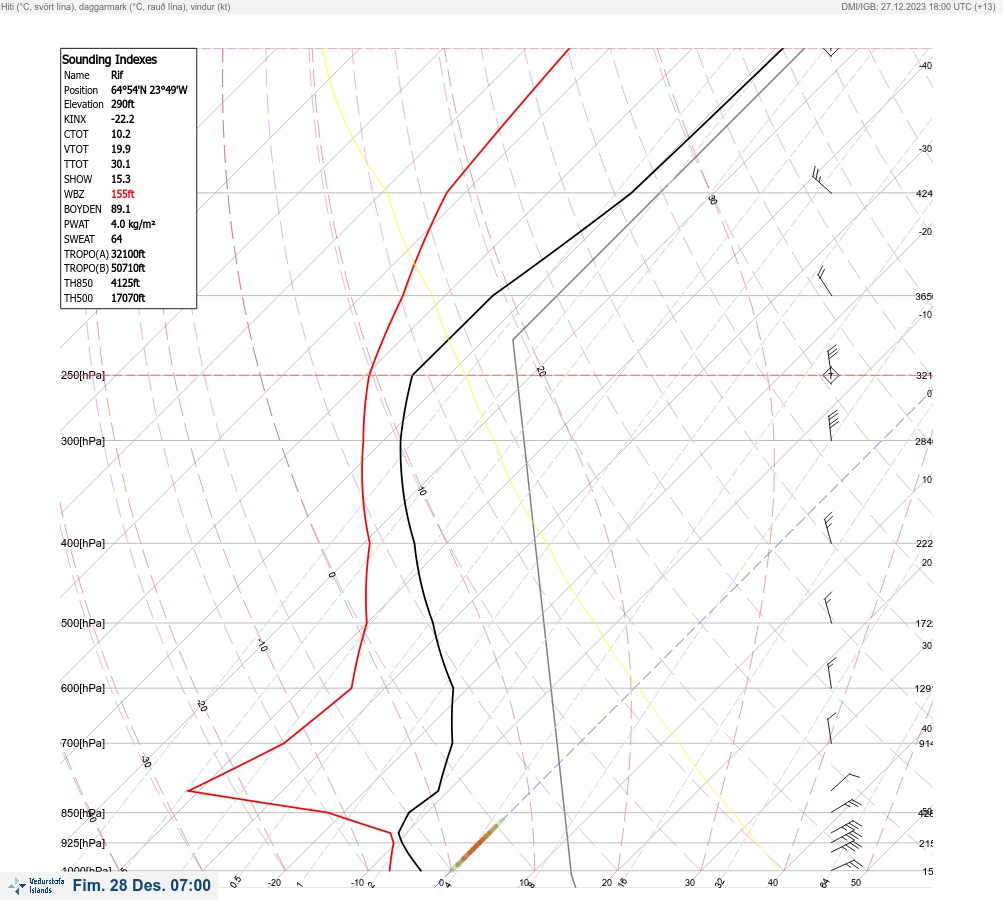Click the wind barb at 850 hPa
The height and width of the screenshot is (900, 1003).
pyautogui.click(x=846, y=806)
